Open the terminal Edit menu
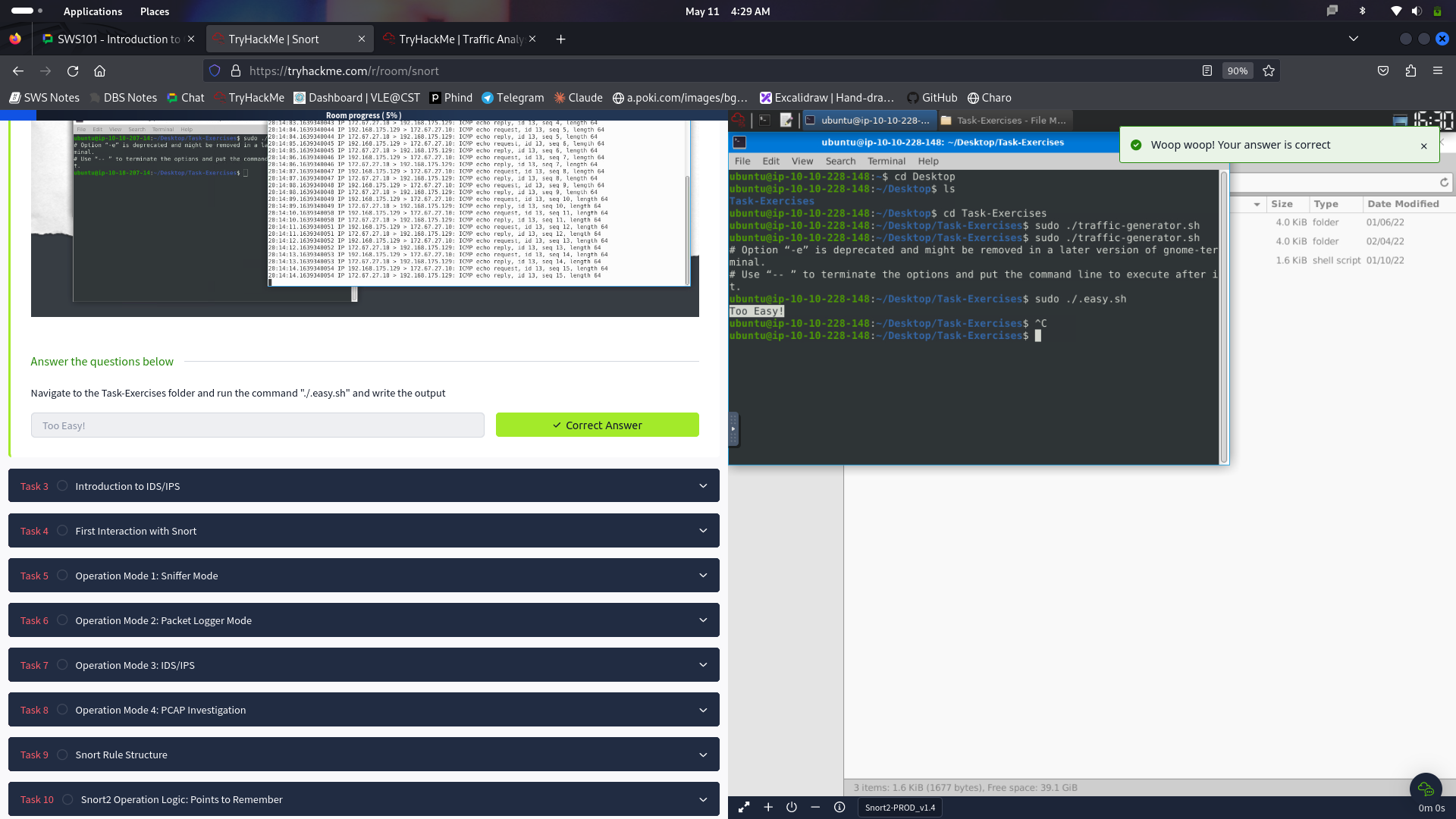Screen dimensions: 1456x819 point(770,161)
